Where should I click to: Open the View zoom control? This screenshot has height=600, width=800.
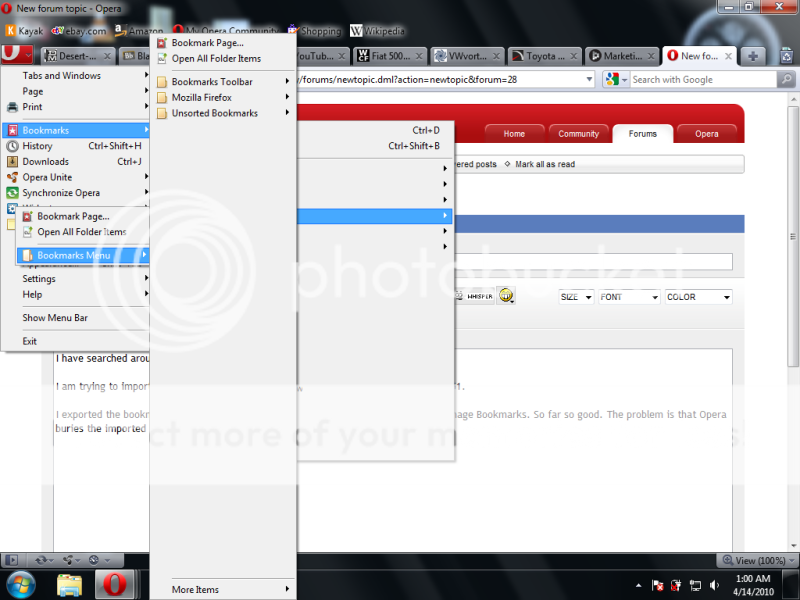[756, 560]
